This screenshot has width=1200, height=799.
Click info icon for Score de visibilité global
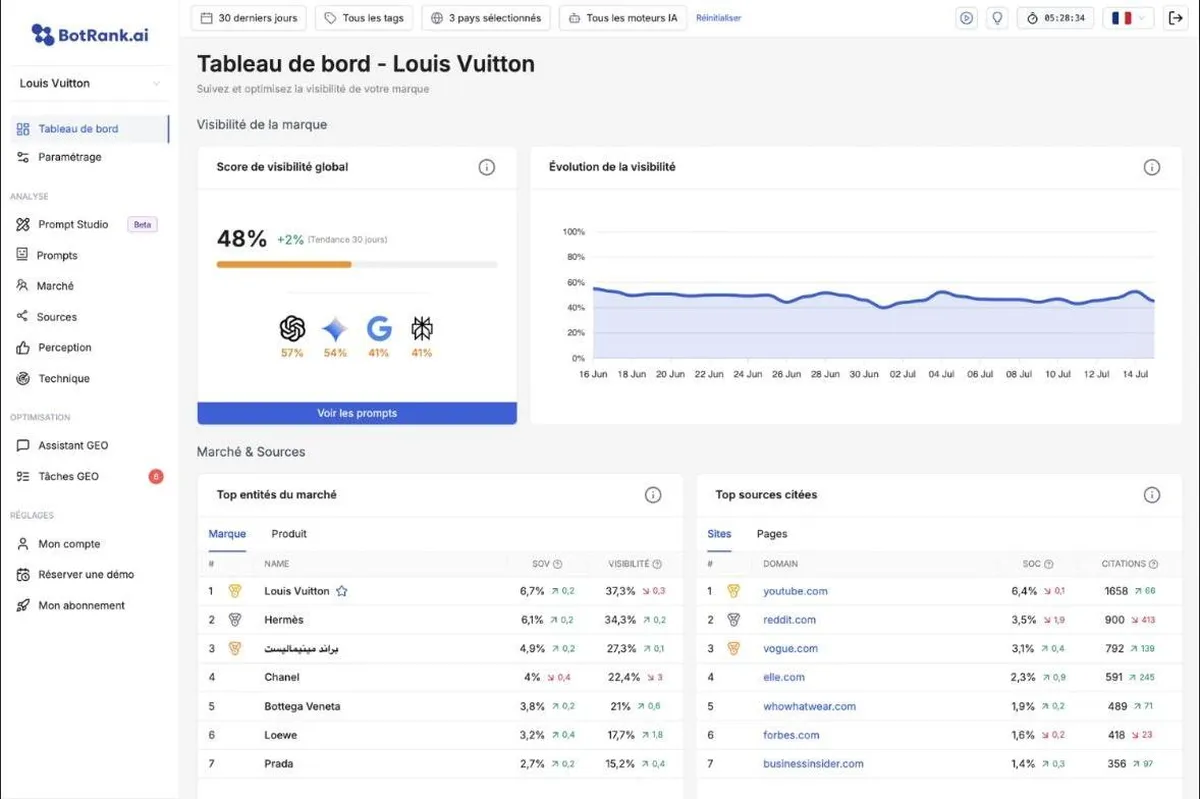click(x=487, y=167)
